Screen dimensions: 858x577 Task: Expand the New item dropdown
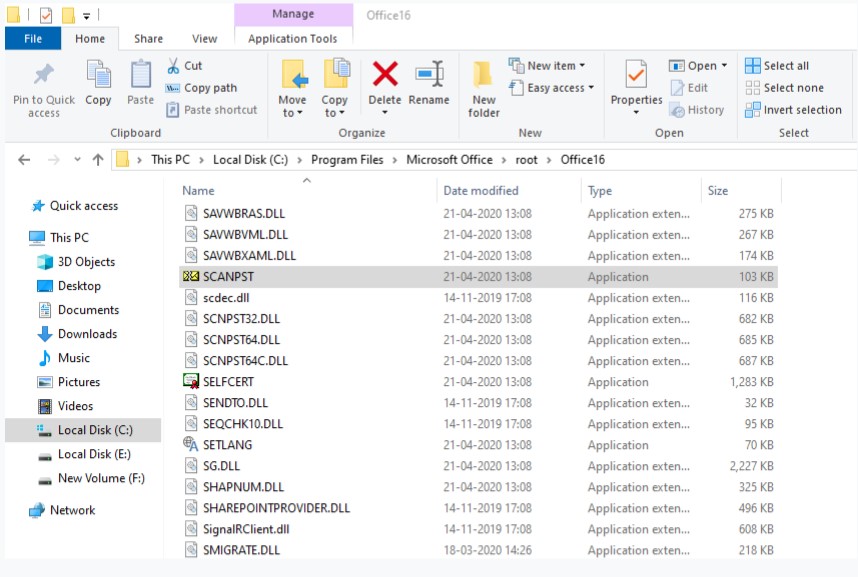click(547, 66)
